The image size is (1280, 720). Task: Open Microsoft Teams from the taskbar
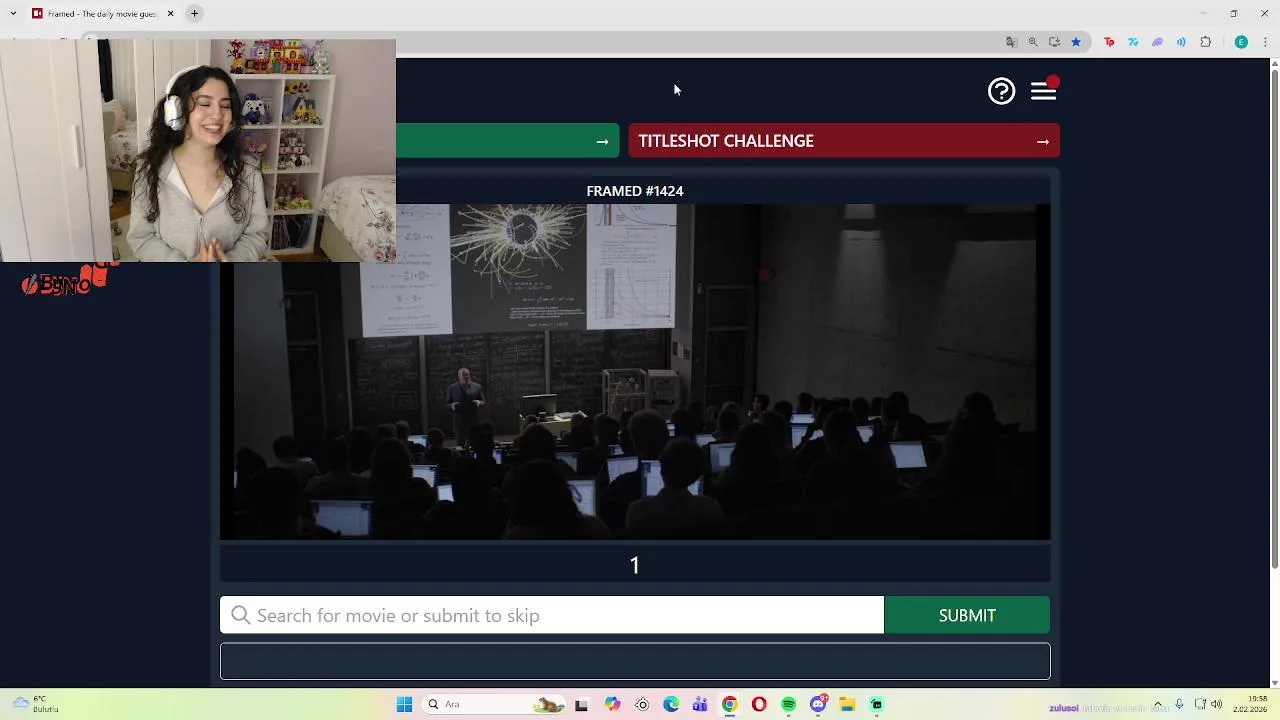pyautogui.click(x=700, y=705)
